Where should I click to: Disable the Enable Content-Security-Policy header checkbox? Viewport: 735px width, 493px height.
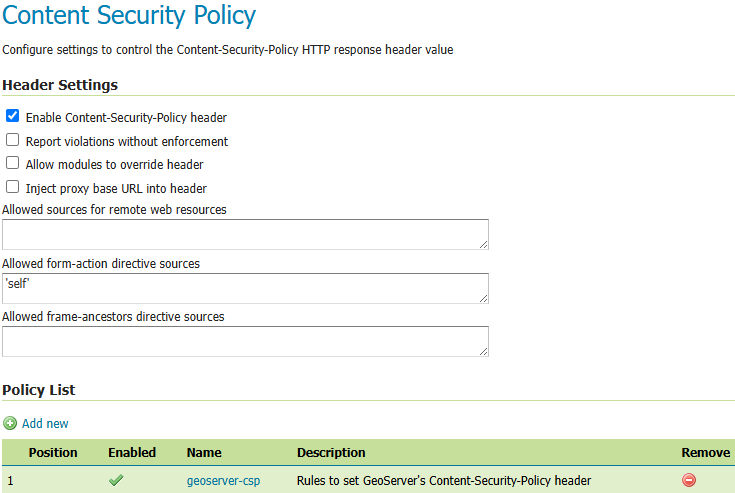(13, 116)
